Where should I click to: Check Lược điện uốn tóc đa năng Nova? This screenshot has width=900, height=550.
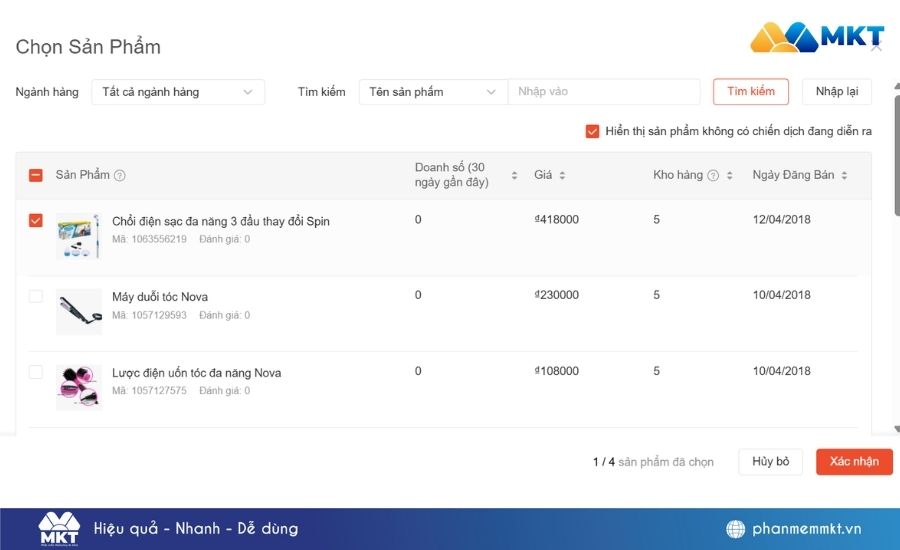pyautogui.click(x=36, y=372)
